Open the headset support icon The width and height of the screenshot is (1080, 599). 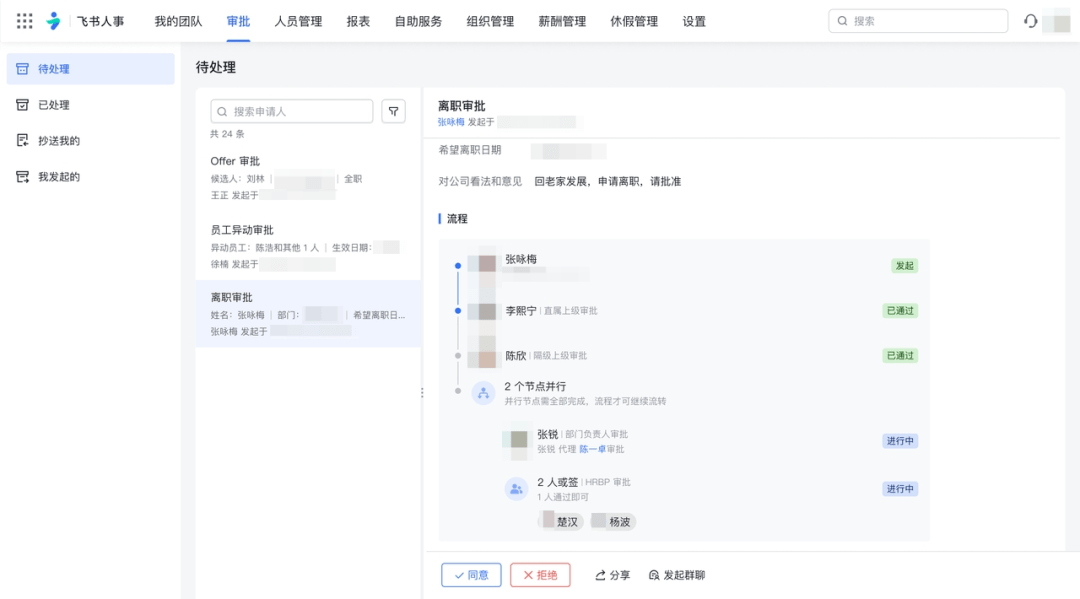pos(1030,21)
